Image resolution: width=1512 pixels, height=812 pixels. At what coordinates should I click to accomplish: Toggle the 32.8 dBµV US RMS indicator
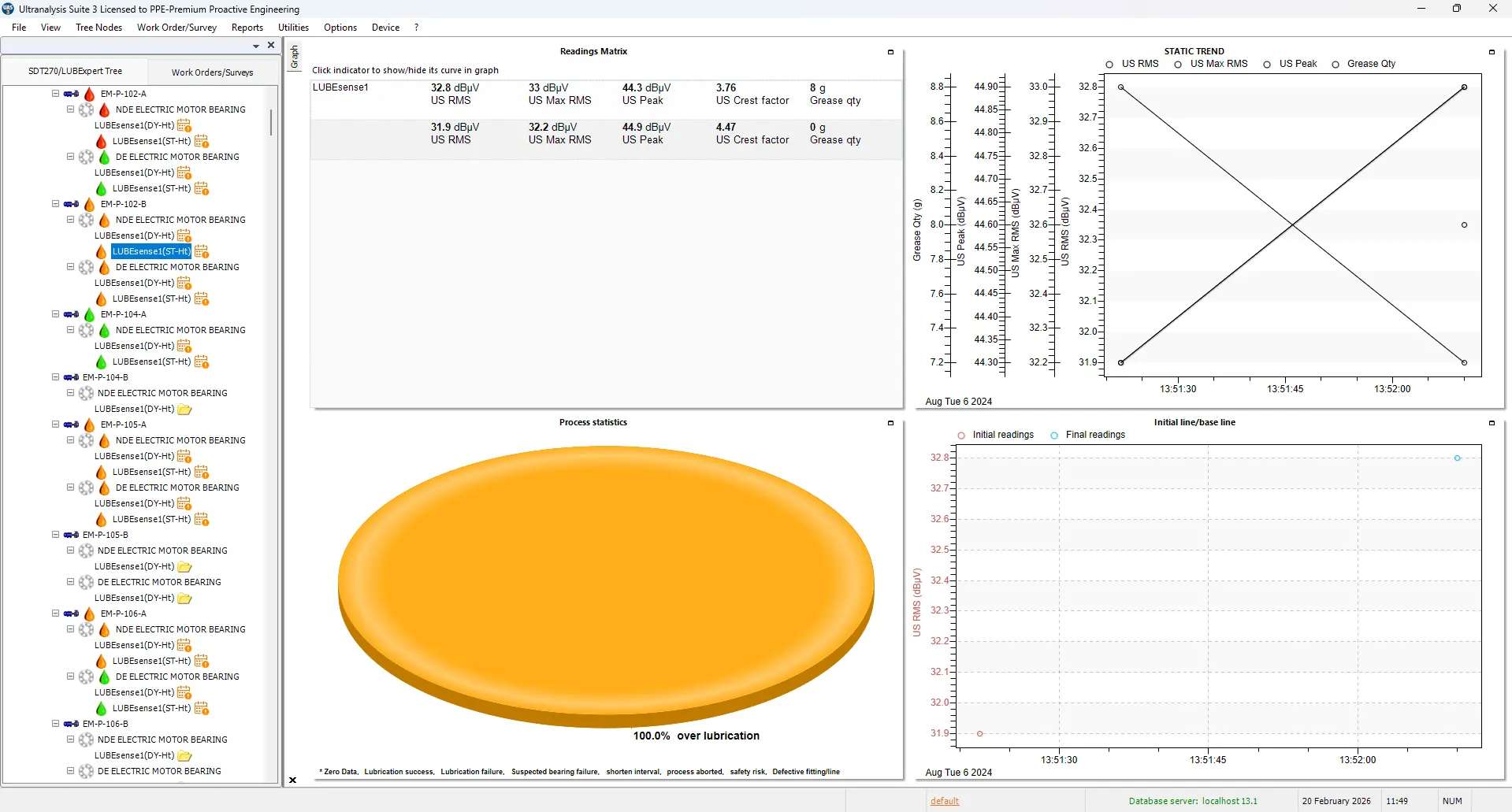point(455,95)
